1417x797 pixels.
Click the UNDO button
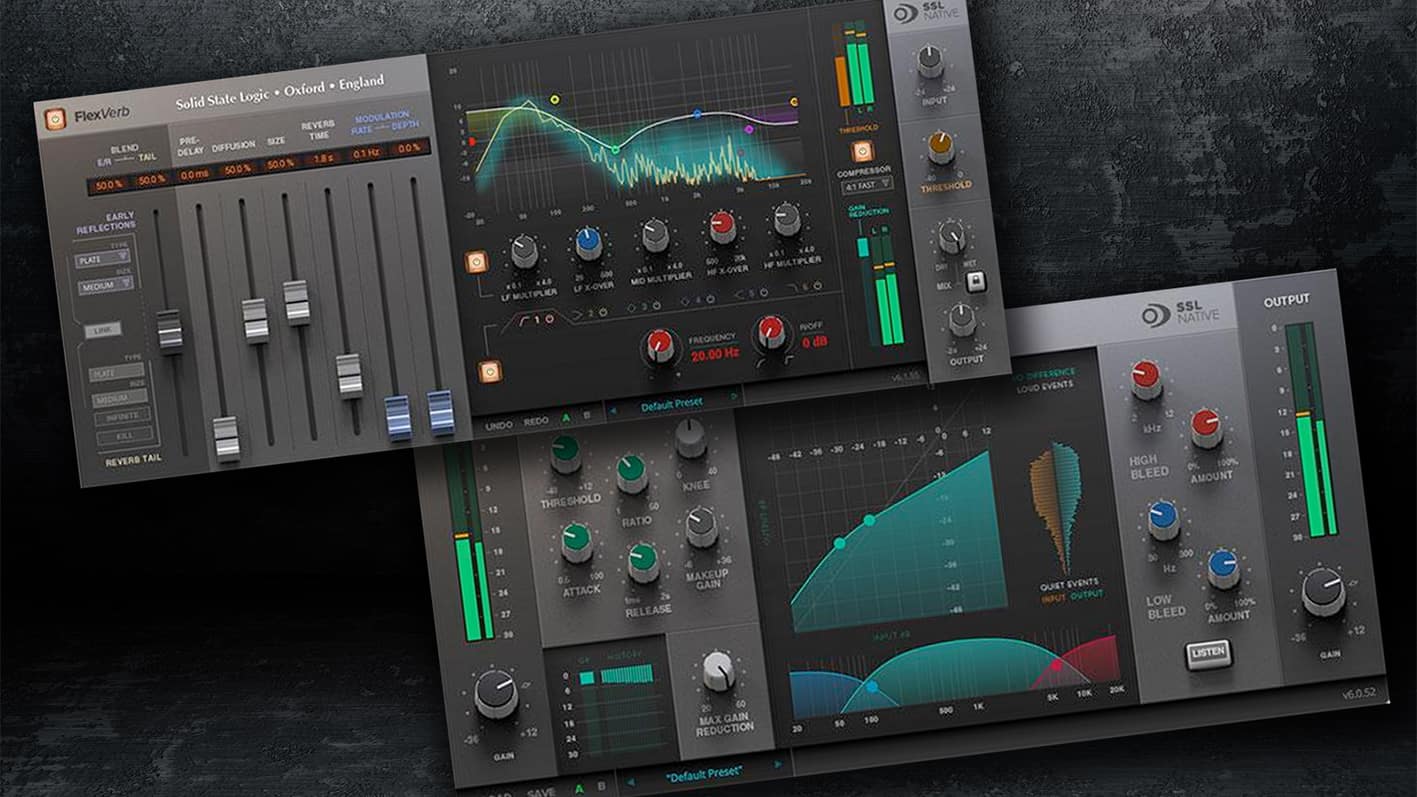(x=498, y=425)
